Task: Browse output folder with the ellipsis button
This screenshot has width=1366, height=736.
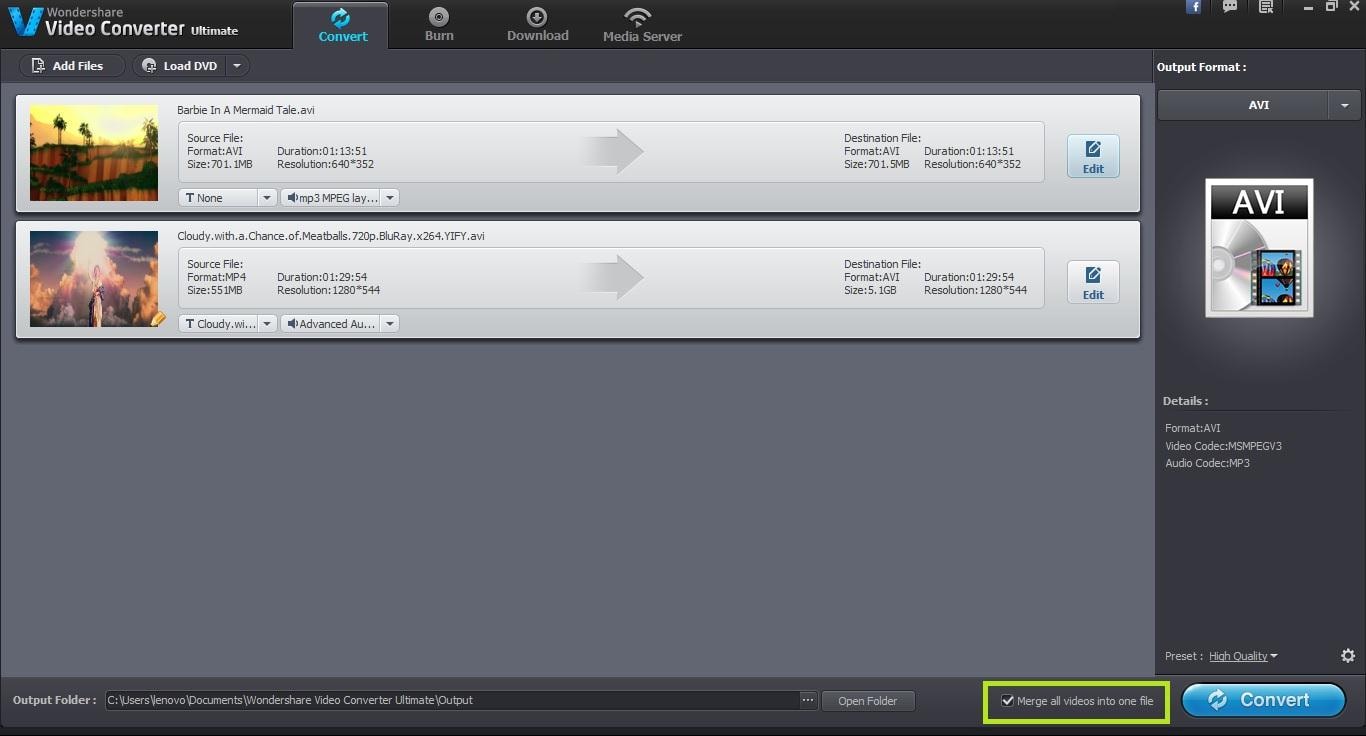Action: (x=808, y=701)
